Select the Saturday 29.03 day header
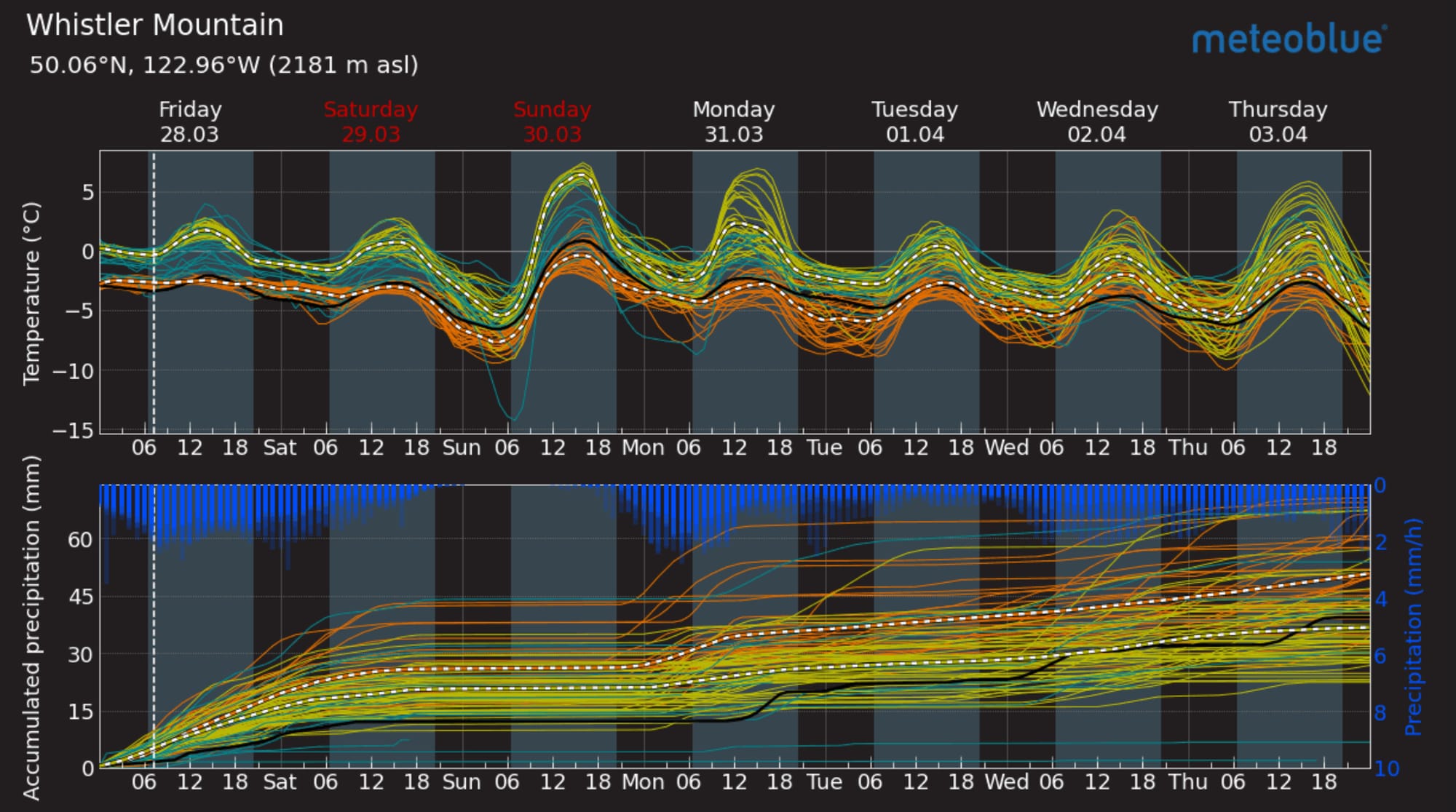This screenshot has height=812, width=1456. click(371, 122)
